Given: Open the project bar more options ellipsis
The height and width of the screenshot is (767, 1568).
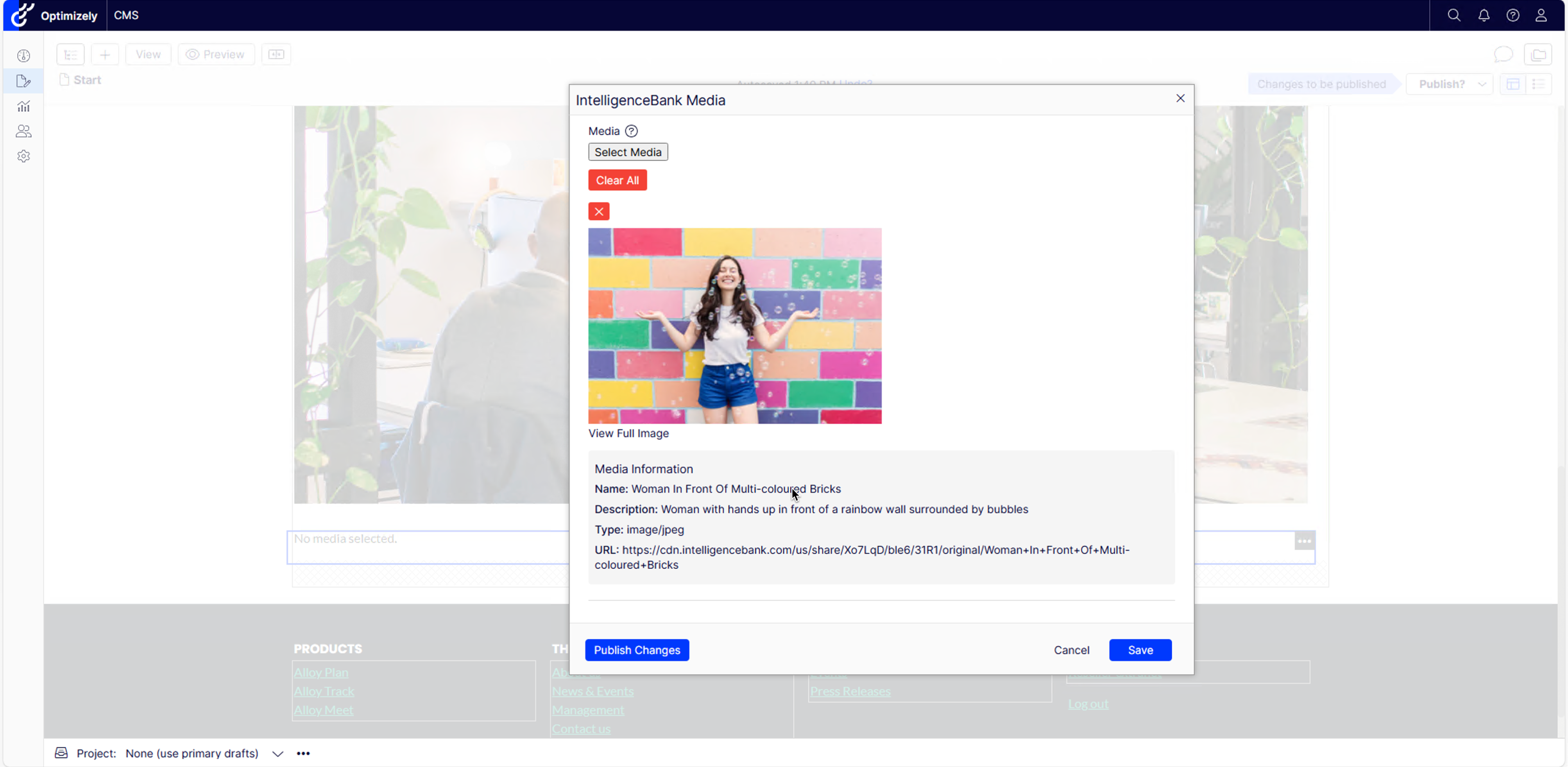Looking at the screenshot, I should tap(303, 753).
